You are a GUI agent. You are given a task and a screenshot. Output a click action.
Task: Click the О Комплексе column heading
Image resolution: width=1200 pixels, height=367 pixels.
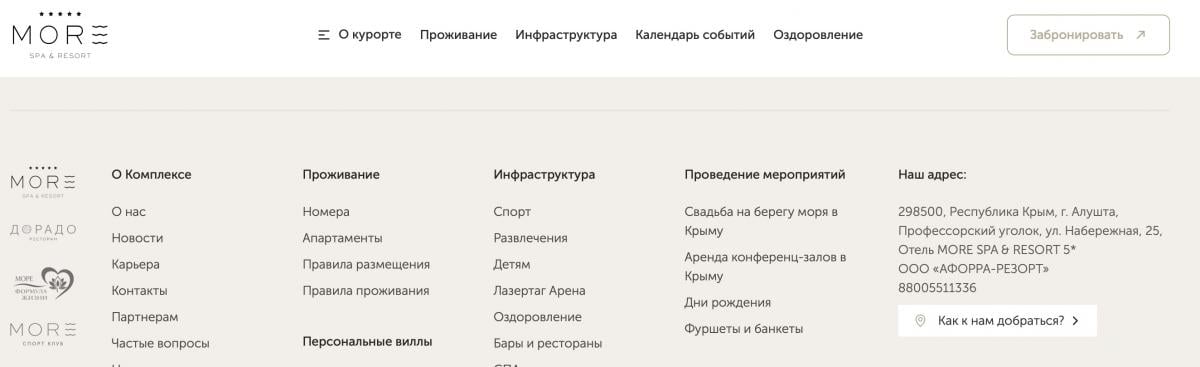[151, 175]
